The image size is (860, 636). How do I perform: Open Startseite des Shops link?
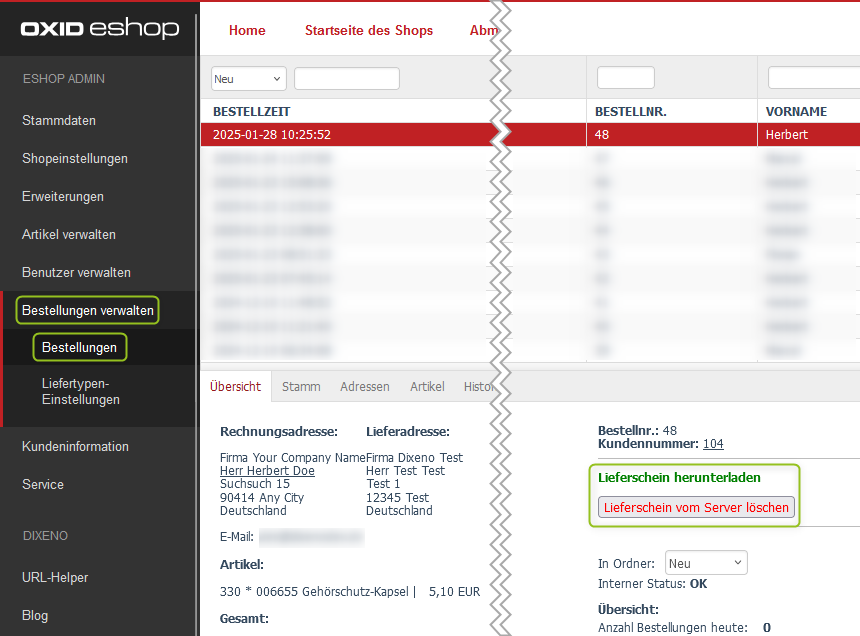(369, 31)
